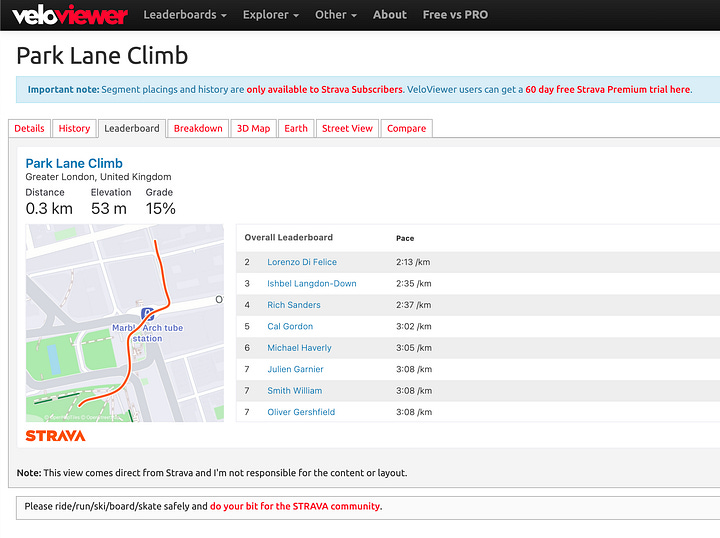Open Michael Haverly's profile link
Image resolution: width=720 pixels, height=538 pixels.
pos(299,348)
